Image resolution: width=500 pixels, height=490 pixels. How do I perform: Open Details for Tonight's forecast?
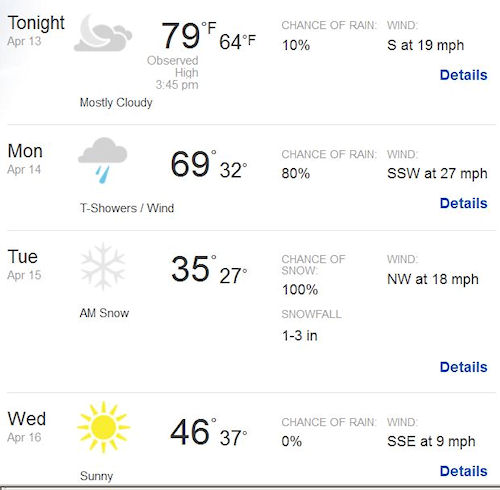pyautogui.click(x=463, y=75)
